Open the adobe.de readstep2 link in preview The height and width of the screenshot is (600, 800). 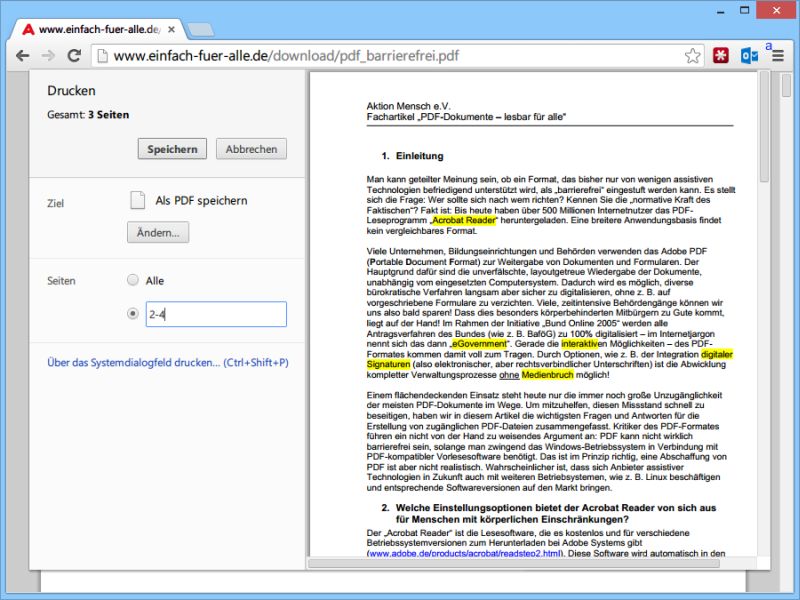(464, 553)
